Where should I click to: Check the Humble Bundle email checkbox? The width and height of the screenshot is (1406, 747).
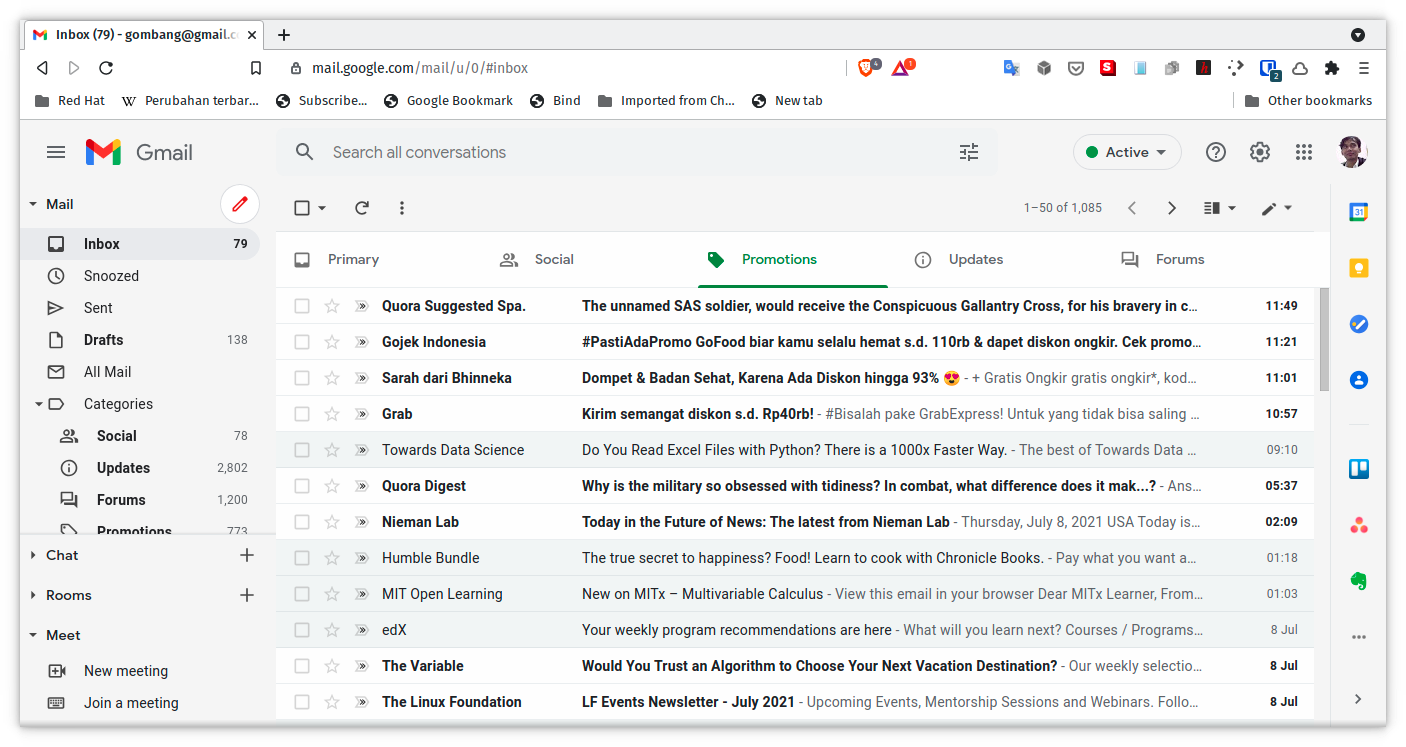click(x=302, y=558)
